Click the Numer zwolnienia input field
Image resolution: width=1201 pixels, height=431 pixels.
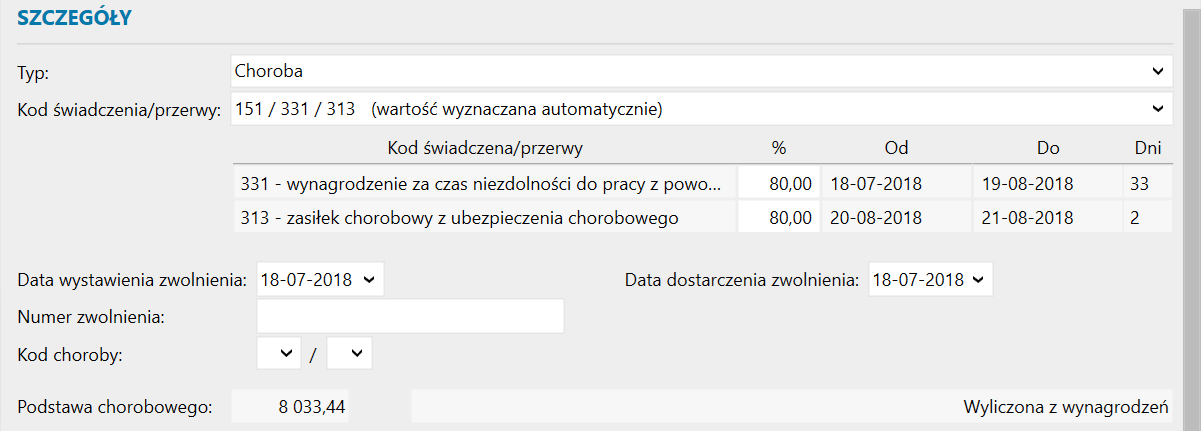(x=410, y=316)
